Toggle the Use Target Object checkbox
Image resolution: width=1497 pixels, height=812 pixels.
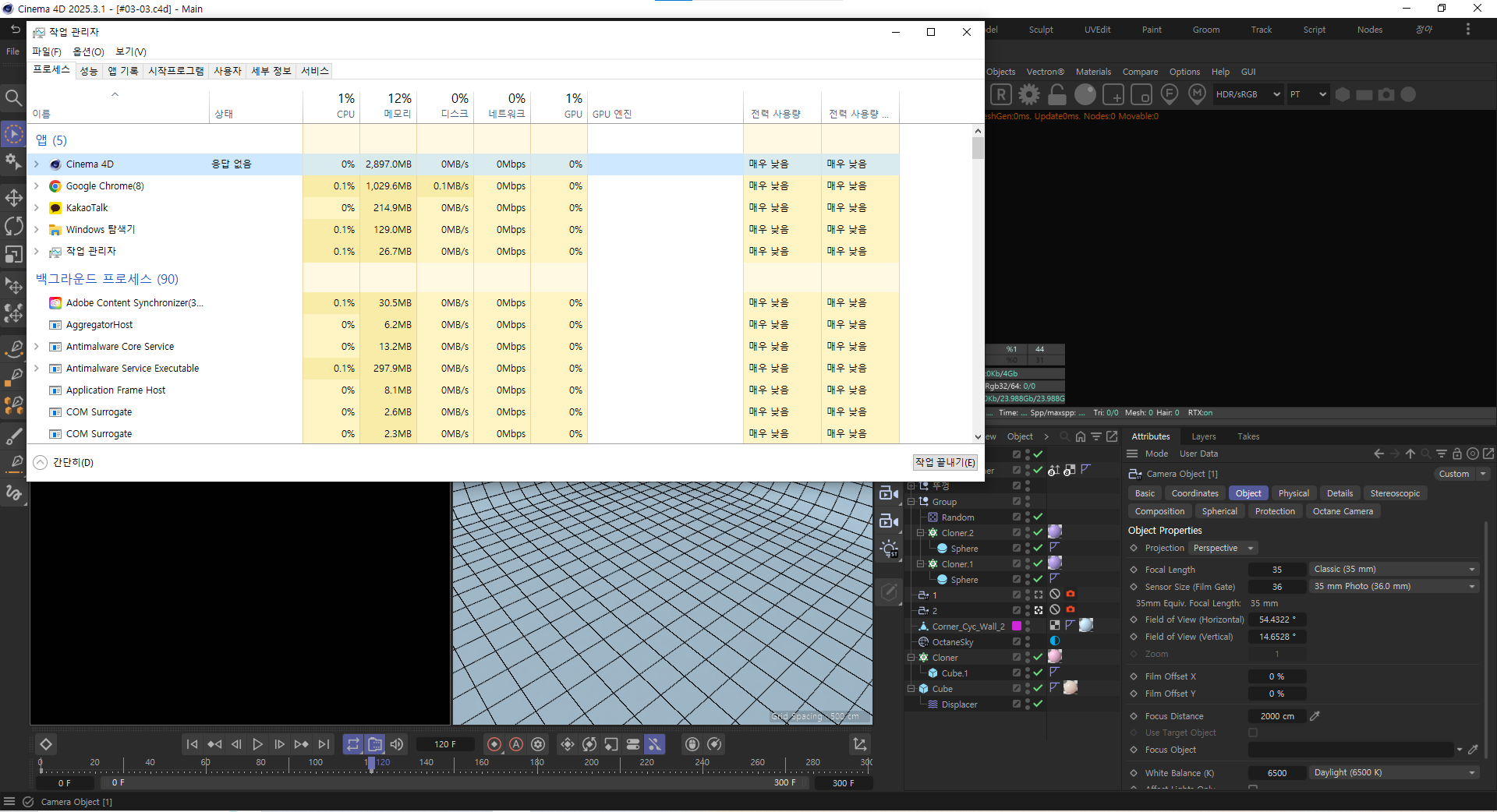pos(1253,733)
